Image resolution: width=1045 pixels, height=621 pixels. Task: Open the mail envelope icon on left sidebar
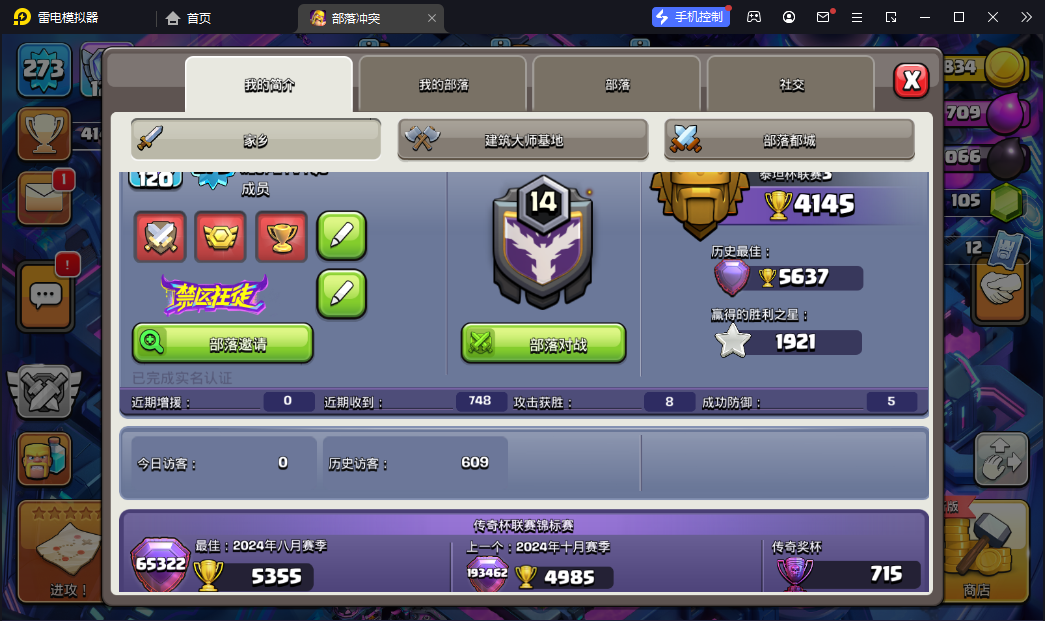pos(45,197)
